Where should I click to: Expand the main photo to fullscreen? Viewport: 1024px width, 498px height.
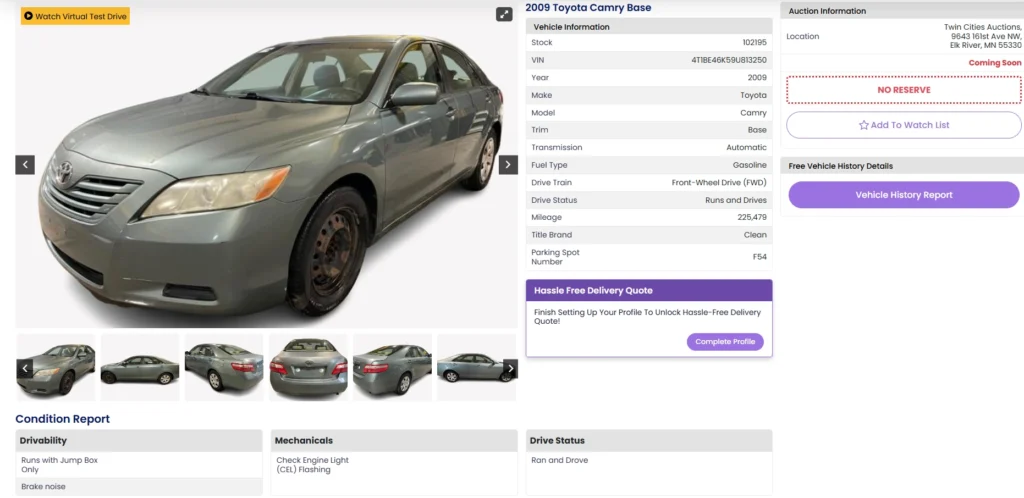504,15
